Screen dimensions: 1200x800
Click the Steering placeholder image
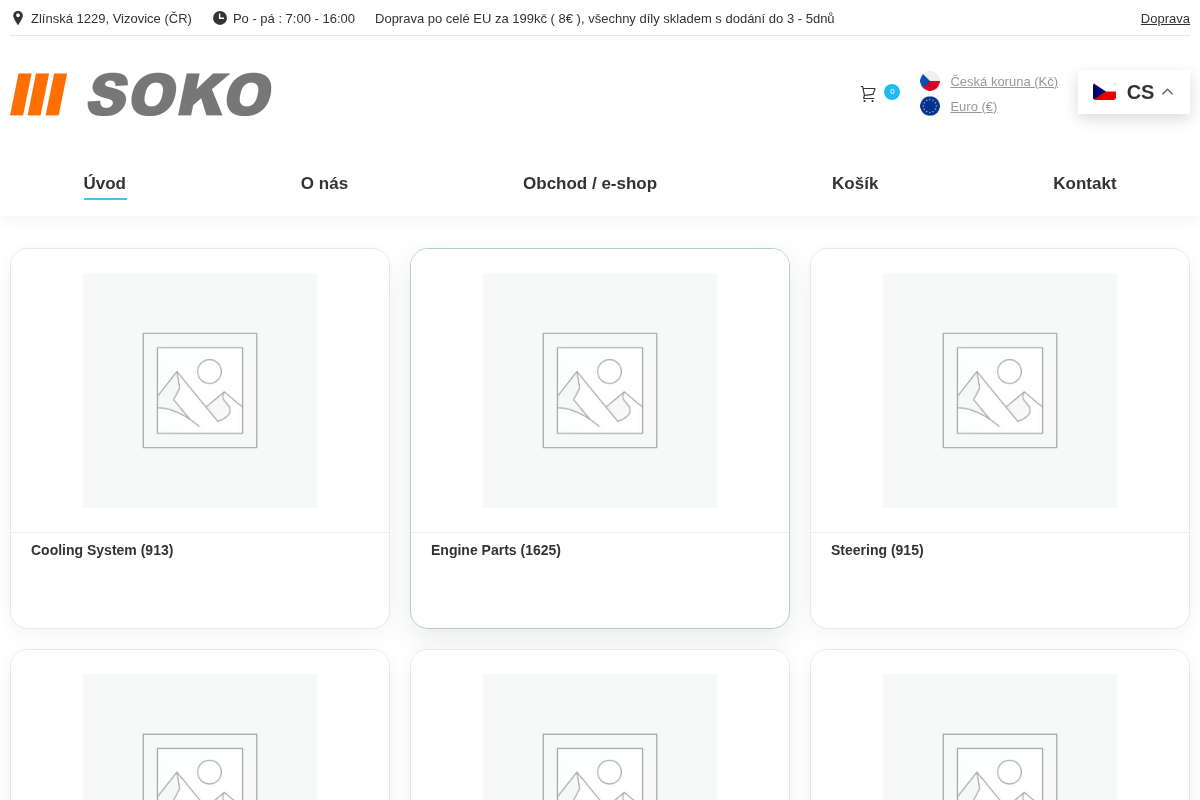[1000, 390]
